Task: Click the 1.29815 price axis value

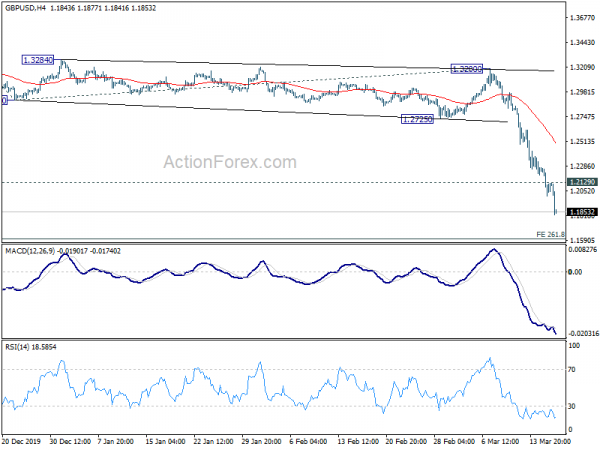Action: 582,92
